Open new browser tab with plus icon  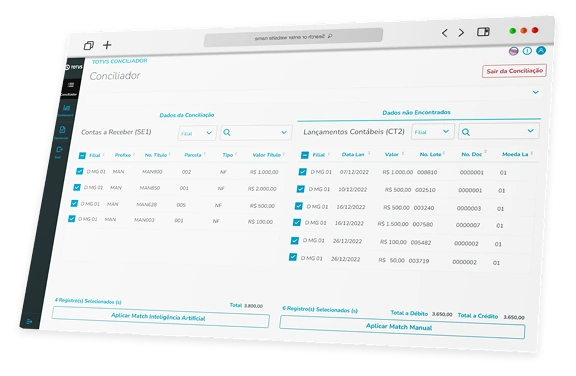click(107, 45)
